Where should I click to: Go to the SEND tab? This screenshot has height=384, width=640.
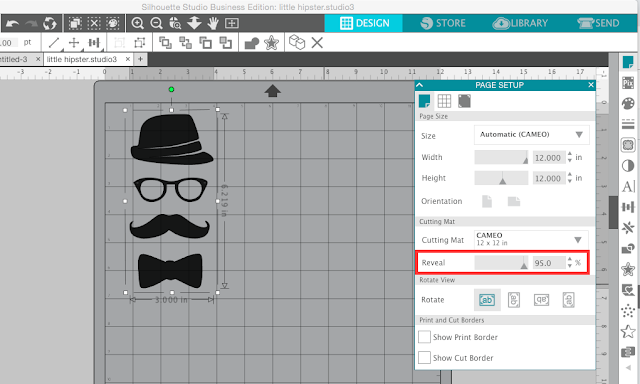tap(599, 23)
